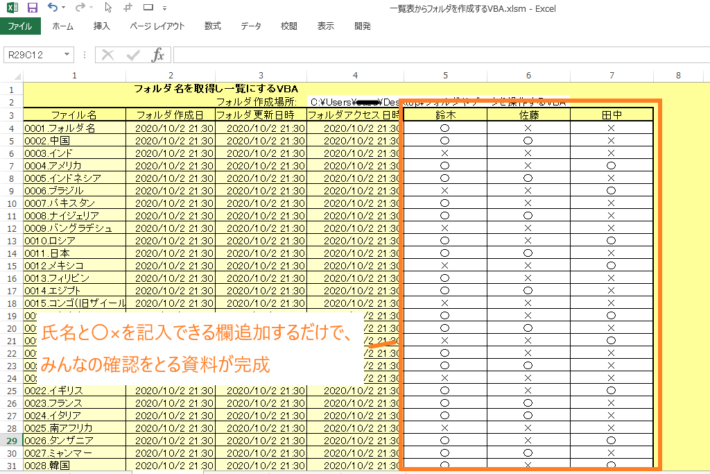The height and width of the screenshot is (474, 710).
Task: Select cell 0012.メキシコ
Action: coord(74,266)
